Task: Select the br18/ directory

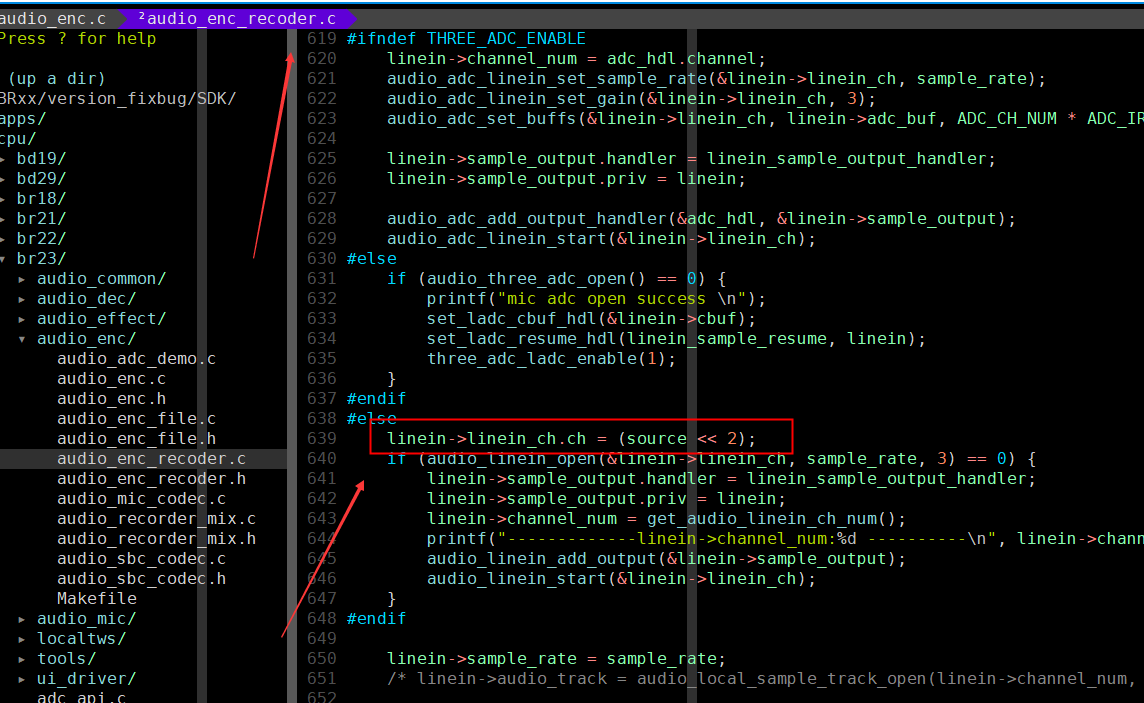Action: pos(42,199)
